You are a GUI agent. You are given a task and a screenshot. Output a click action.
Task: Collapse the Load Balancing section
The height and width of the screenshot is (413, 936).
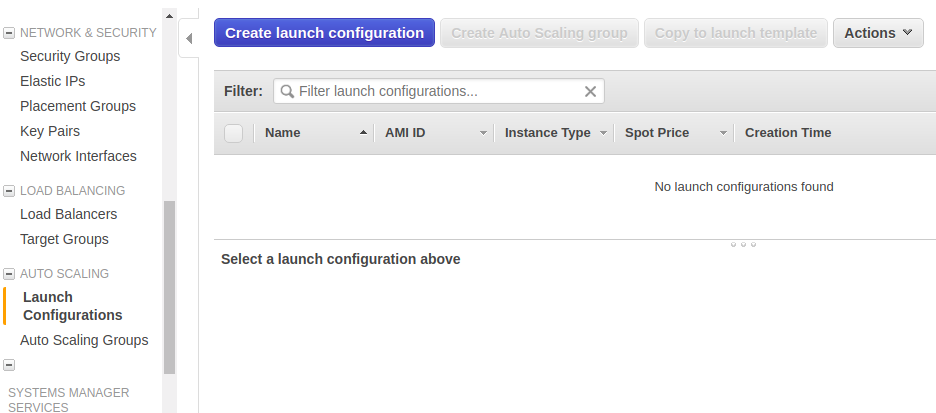click(x=9, y=191)
